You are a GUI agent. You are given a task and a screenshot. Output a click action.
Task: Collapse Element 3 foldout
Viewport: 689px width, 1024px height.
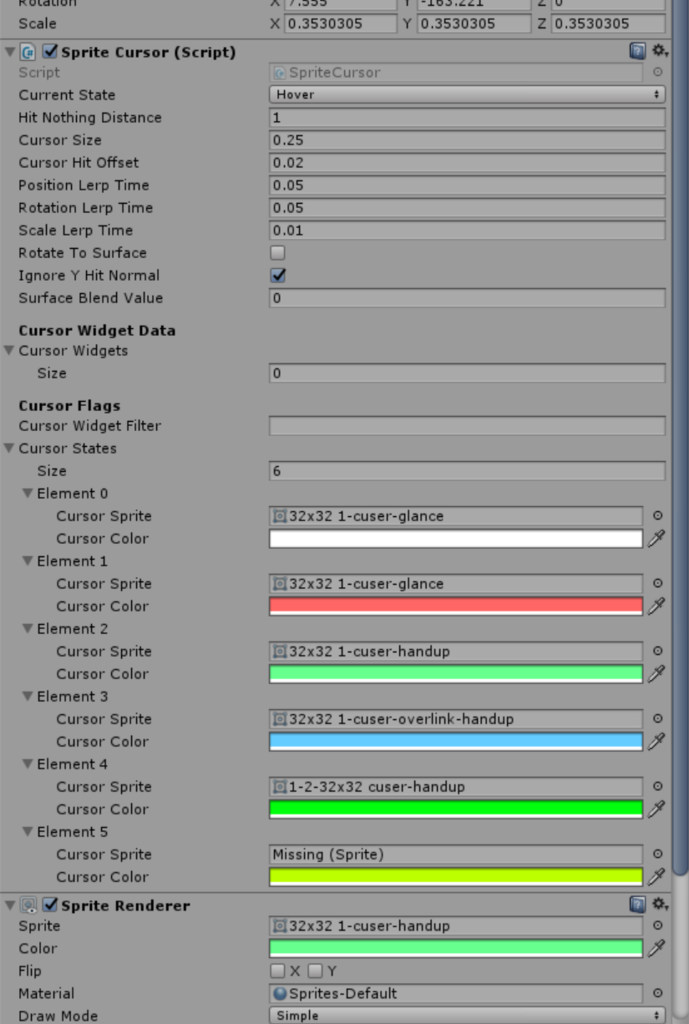27,696
